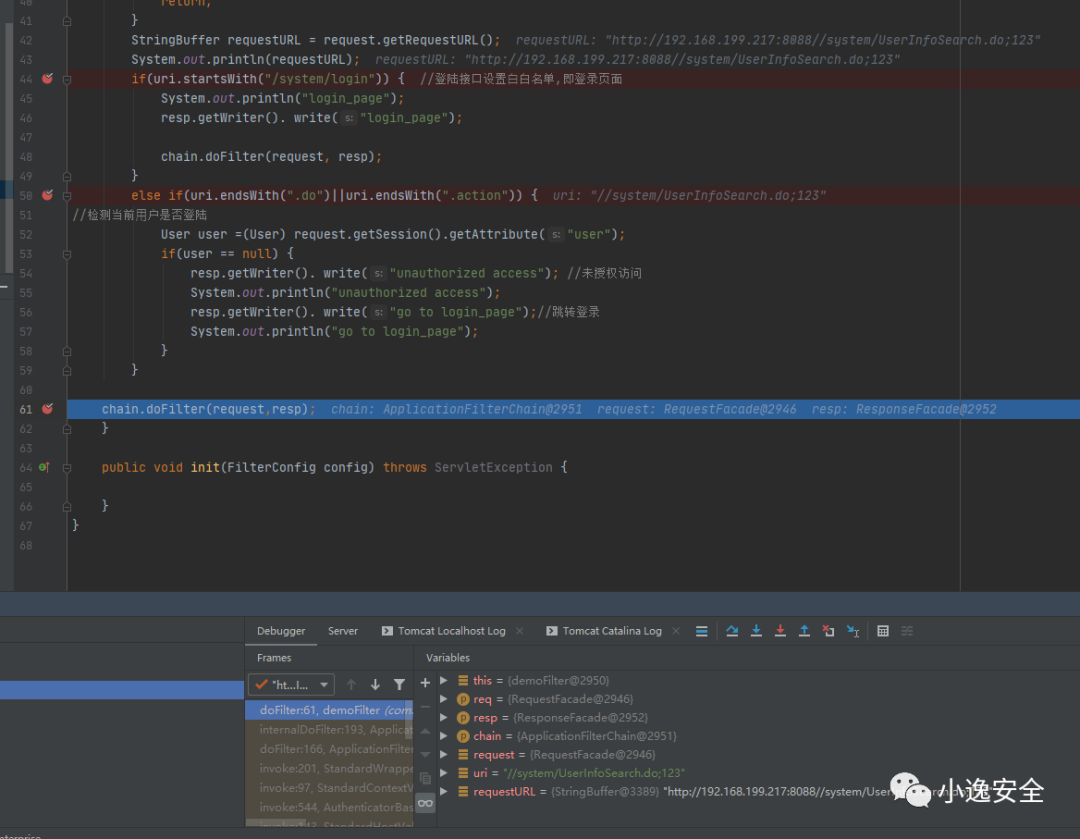Click the init method name on line 64

pyautogui.click(x=205, y=468)
